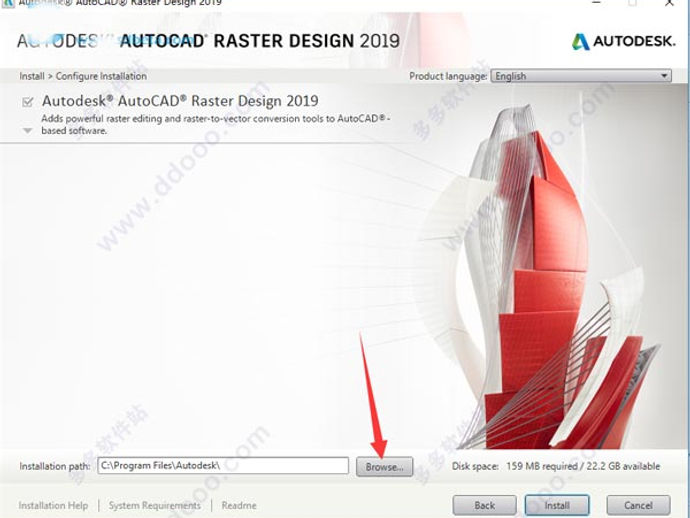Click the 'Install > Configure Installation' breadcrumb text
The image size is (690, 518).
click(x=83, y=76)
